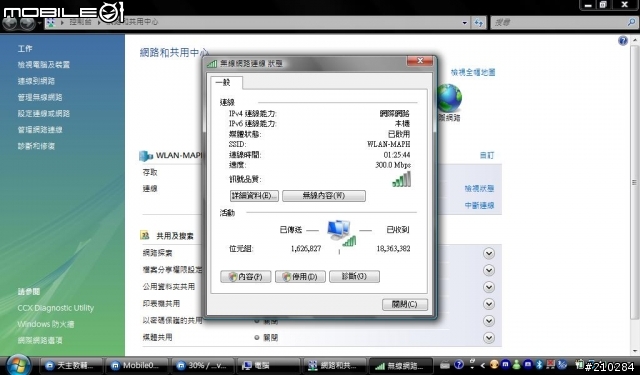The width and height of the screenshot is (640, 375).
Task: Open 診斷和修復 in the sidebar
Action: [36, 146]
